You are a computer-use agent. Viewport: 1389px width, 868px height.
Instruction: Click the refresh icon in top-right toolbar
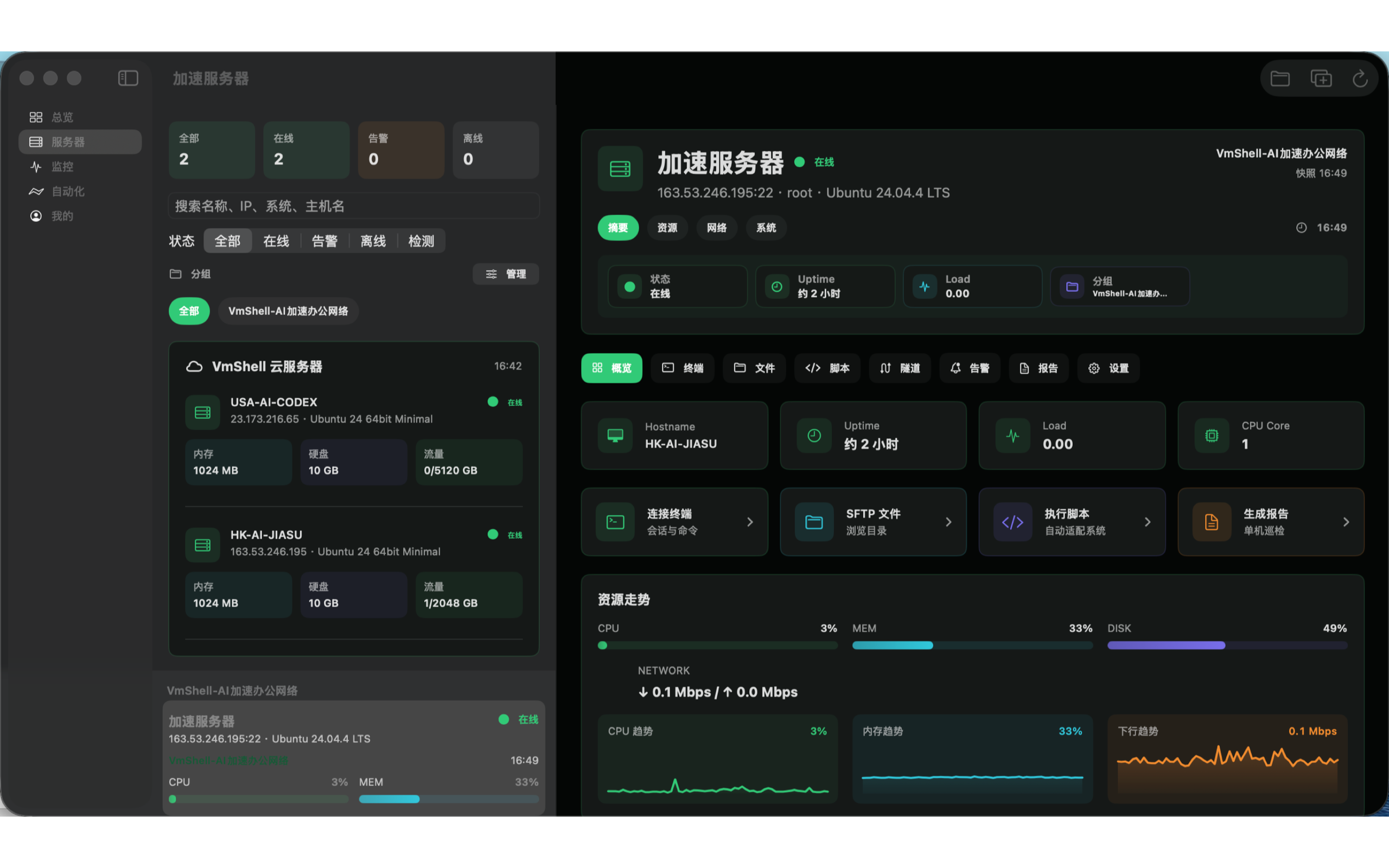pos(1360,78)
